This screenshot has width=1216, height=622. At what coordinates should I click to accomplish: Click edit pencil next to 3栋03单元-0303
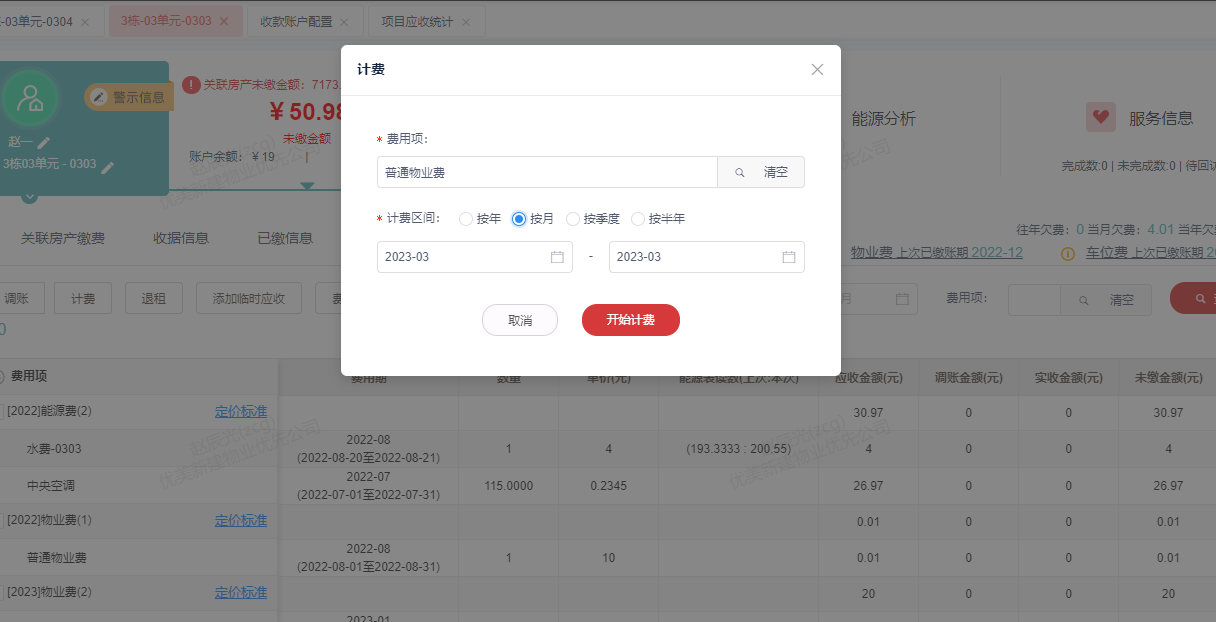[x=108, y=166]
